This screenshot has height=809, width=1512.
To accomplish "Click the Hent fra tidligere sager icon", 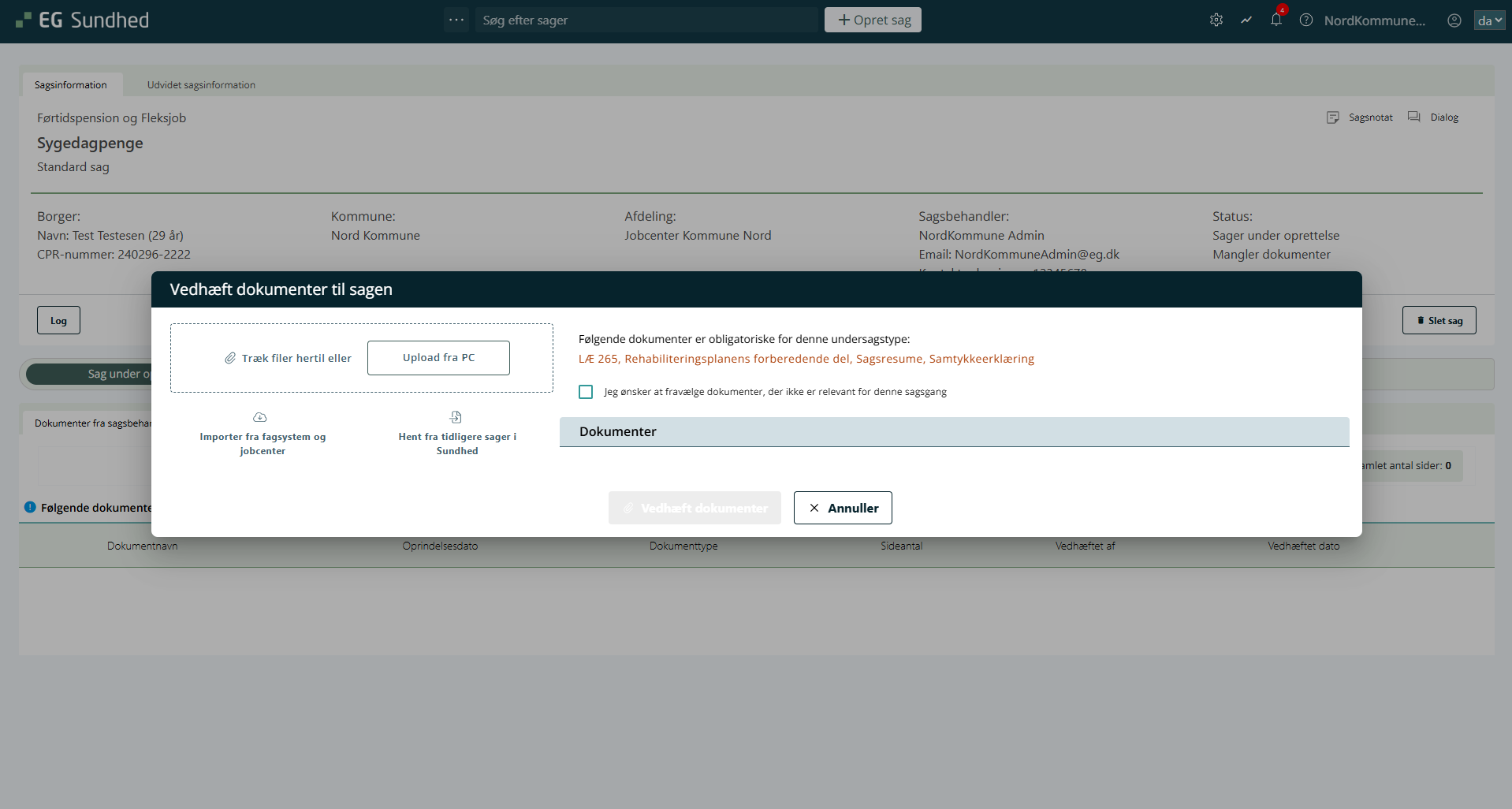I will pos(456,417).
